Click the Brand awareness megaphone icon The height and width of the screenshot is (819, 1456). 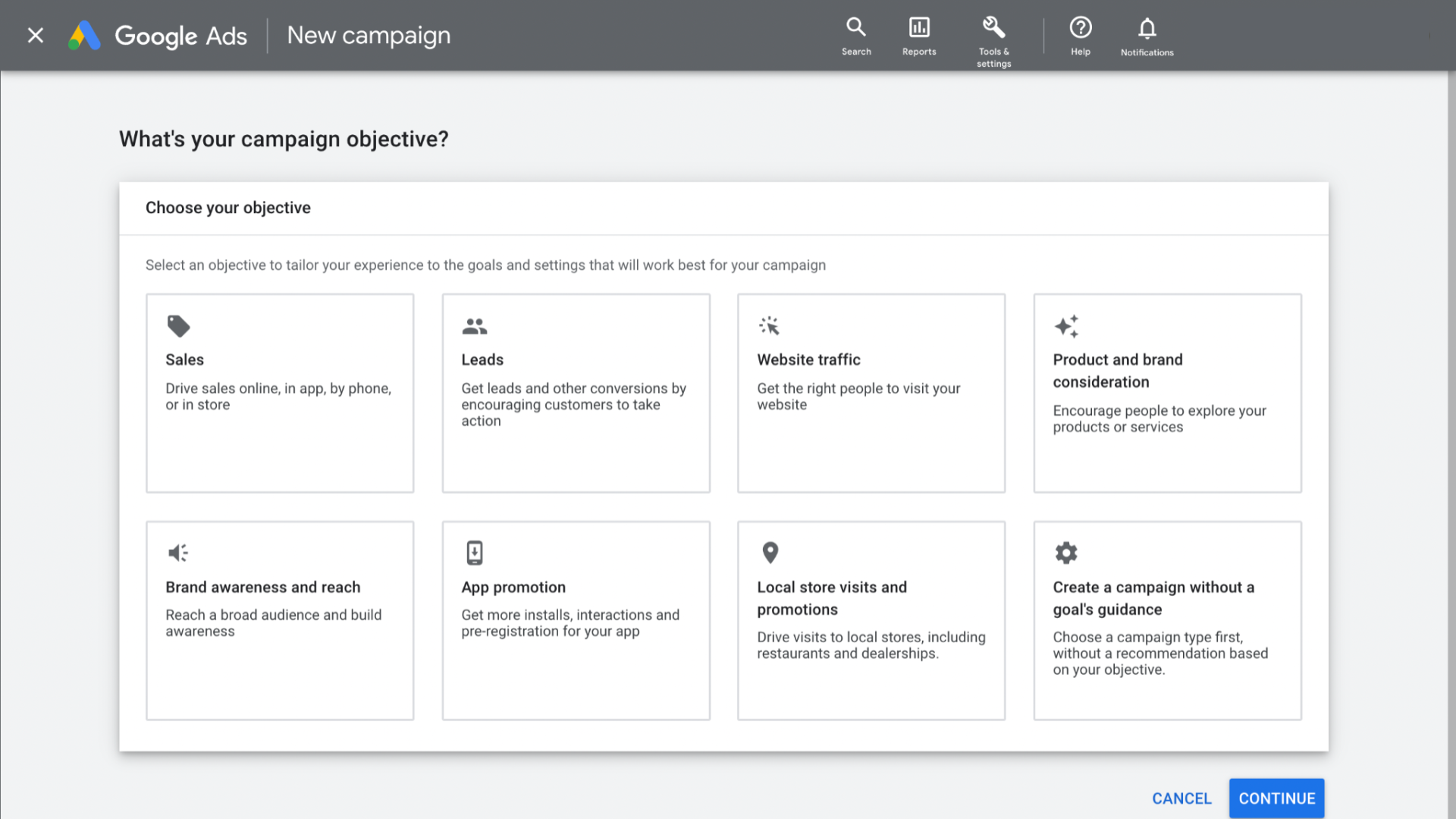[x=178, y=553]
